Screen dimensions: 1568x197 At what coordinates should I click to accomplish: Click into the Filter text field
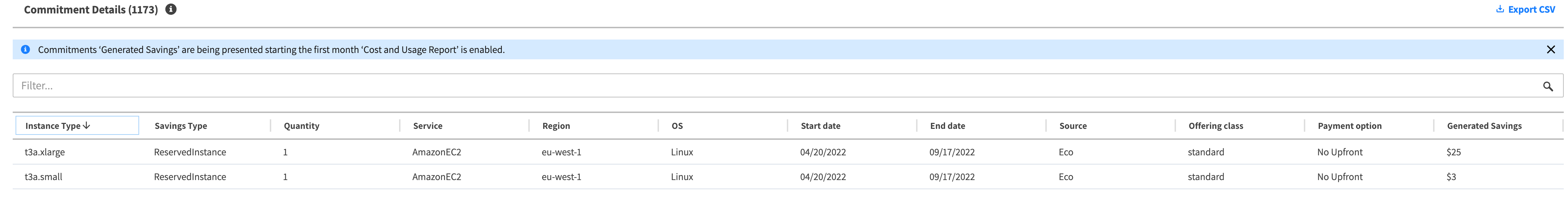pyautogui.click(x=730, y=86)
